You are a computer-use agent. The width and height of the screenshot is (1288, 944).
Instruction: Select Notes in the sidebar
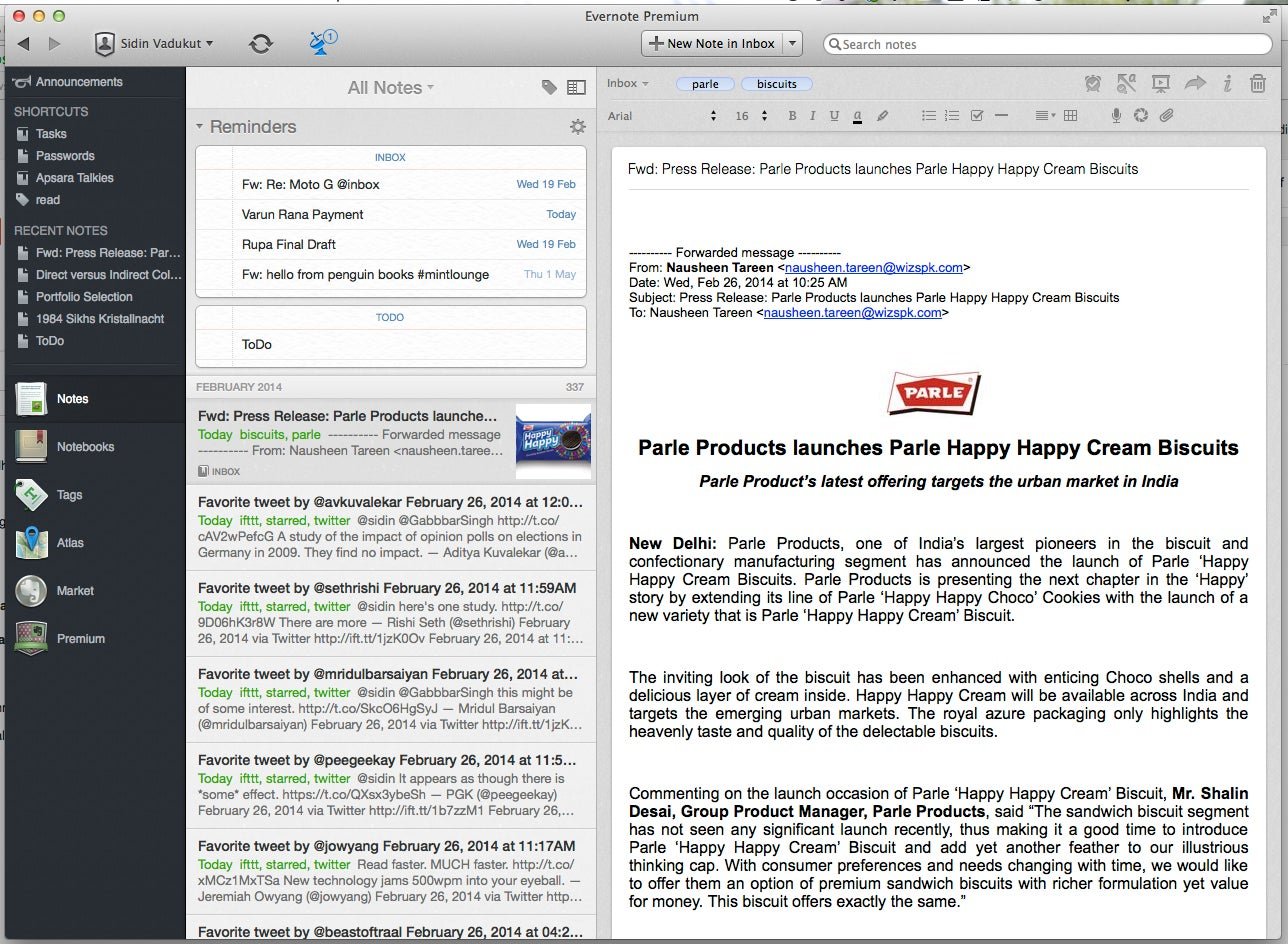pyautogui.click(x=93, y=399)
